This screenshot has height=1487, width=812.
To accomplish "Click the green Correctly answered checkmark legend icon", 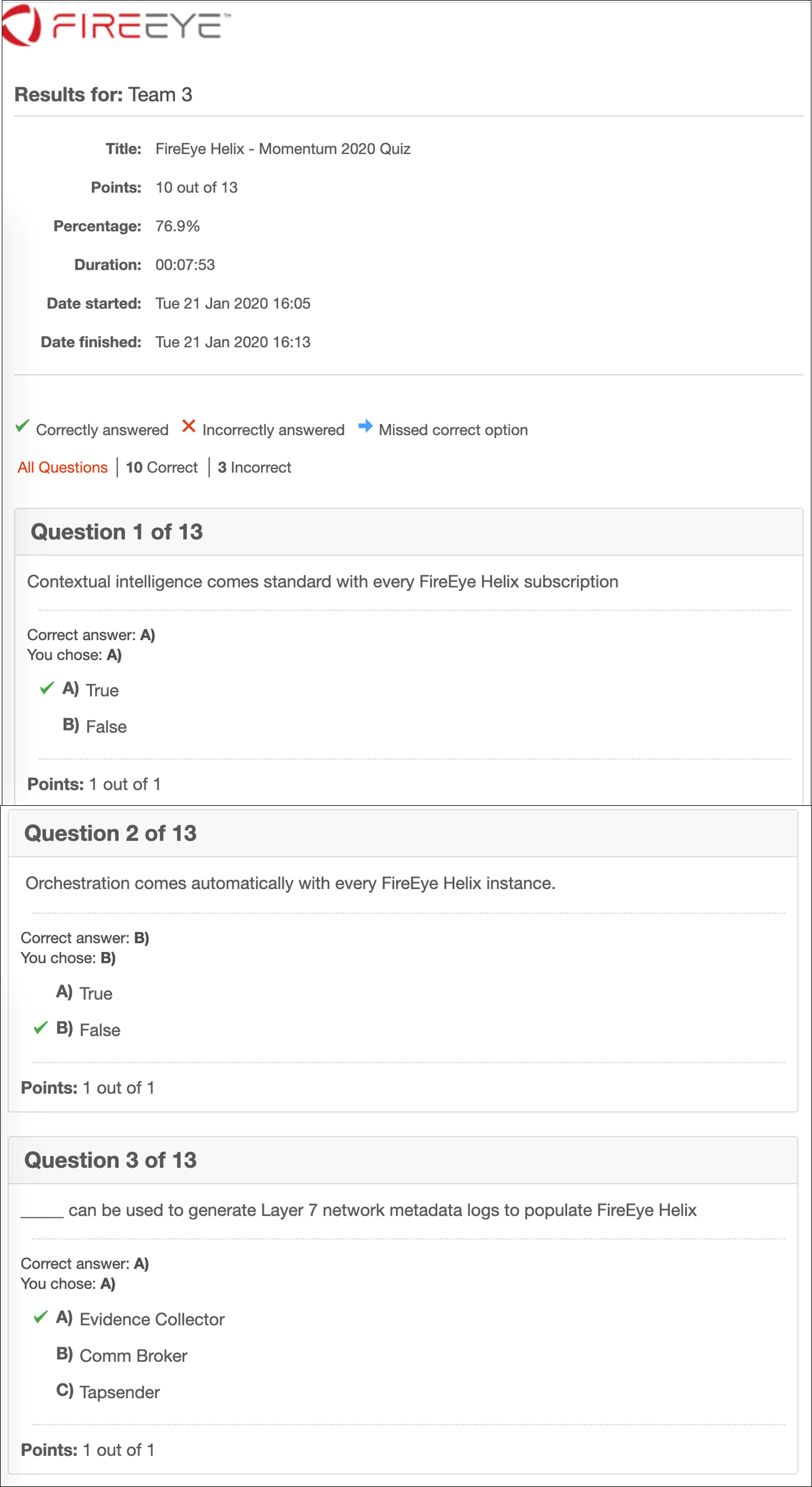I will coord(22,426).
